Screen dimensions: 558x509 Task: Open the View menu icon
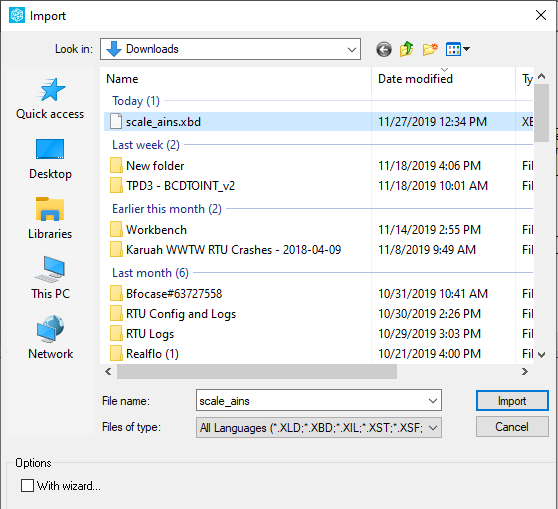click(x=458, y=49)
